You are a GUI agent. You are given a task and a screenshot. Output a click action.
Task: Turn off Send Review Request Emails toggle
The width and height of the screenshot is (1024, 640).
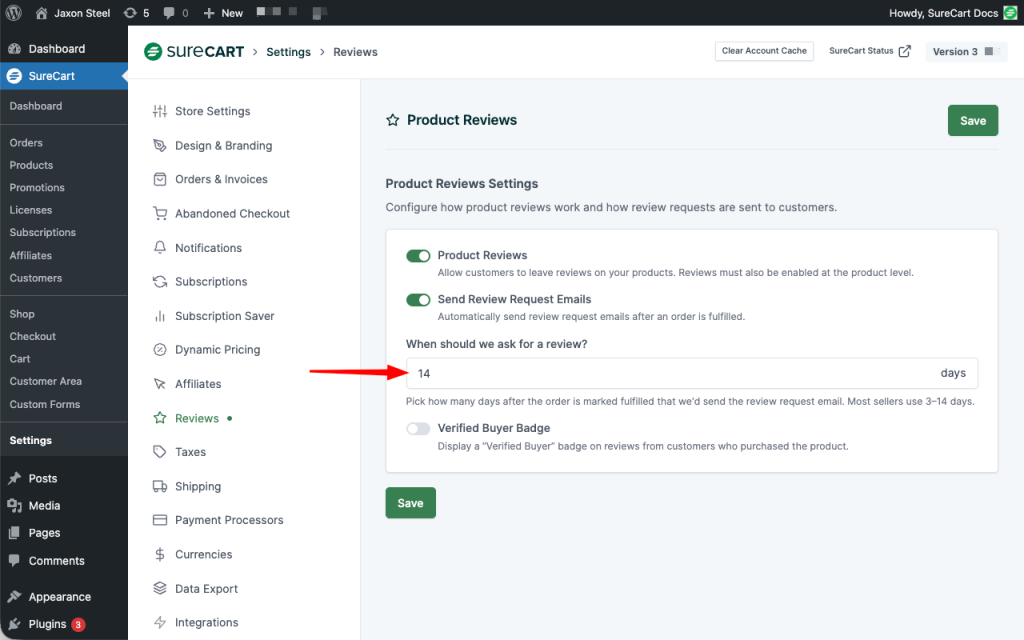(418, 300)
